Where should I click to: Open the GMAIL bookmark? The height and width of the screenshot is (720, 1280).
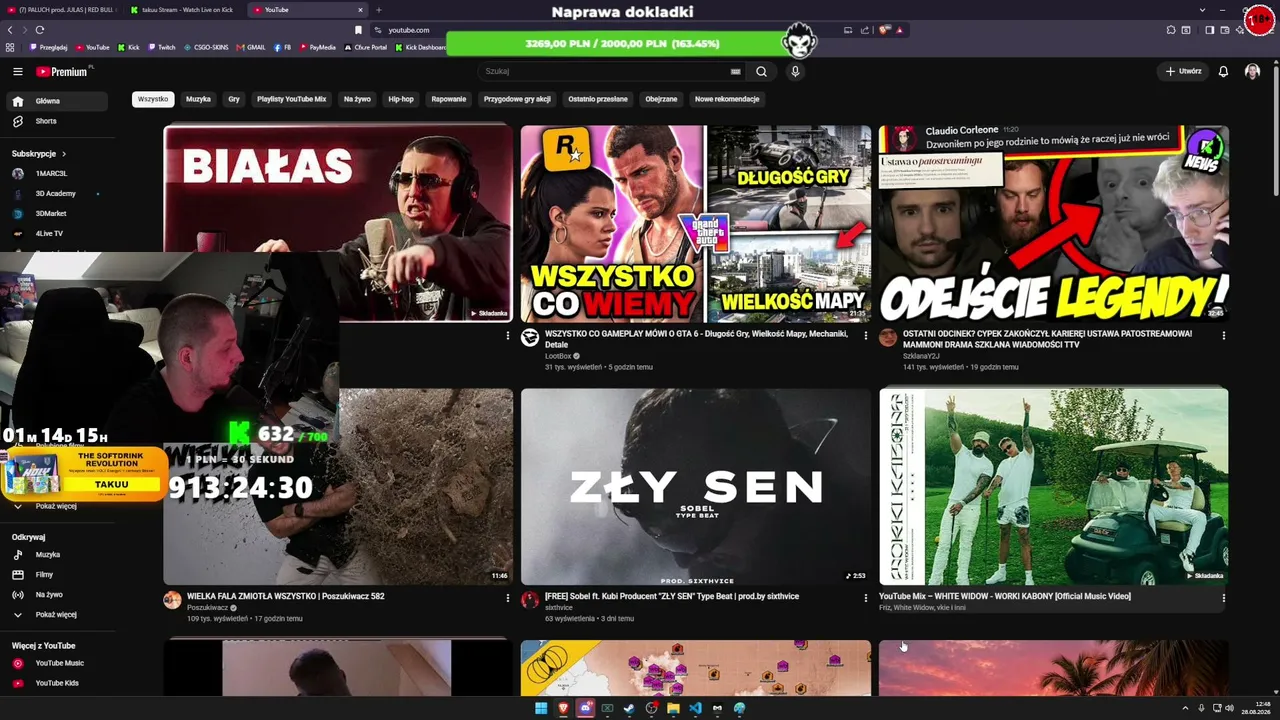tap(252, 47)
